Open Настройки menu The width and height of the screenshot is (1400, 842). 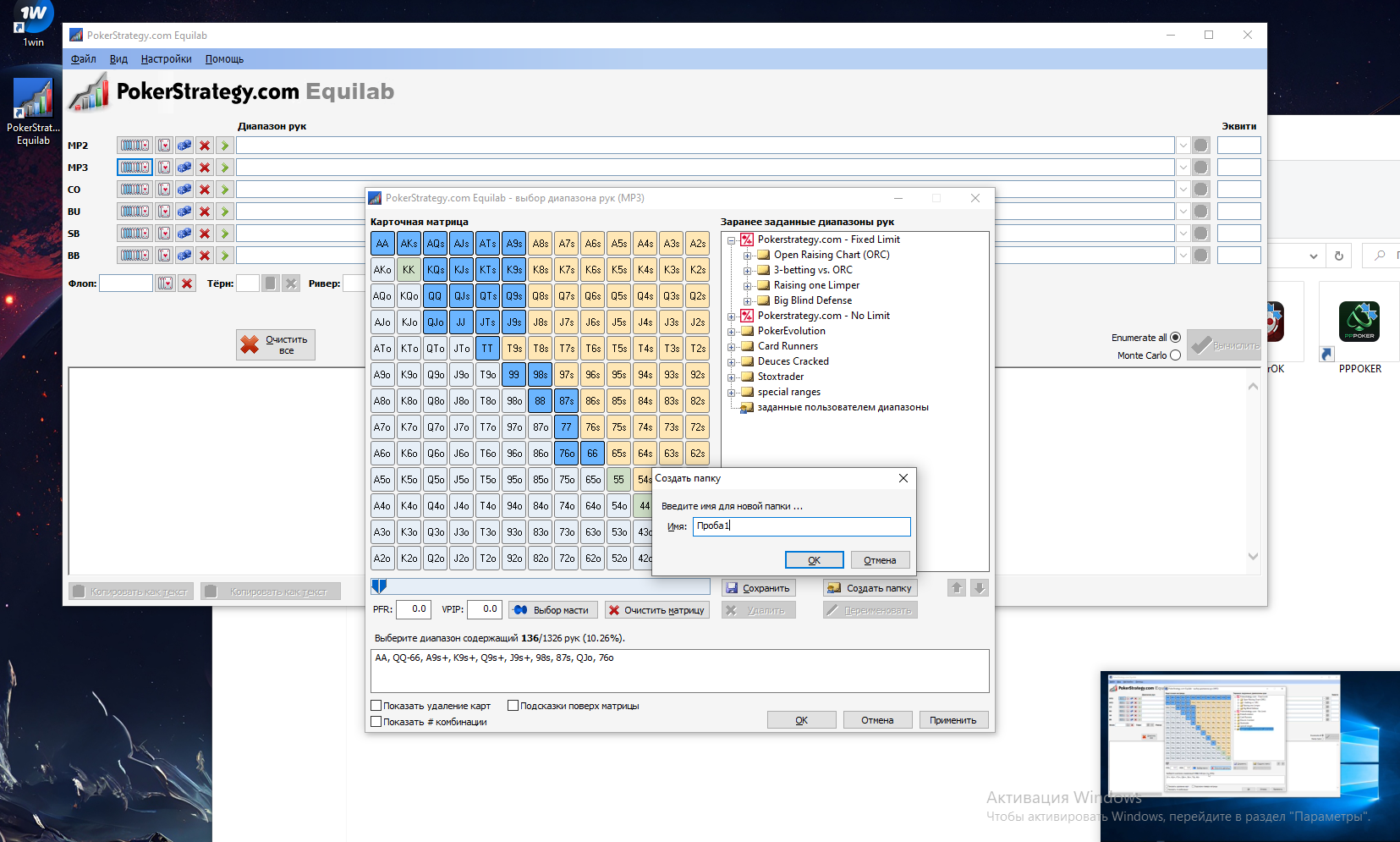pos(166,59)
